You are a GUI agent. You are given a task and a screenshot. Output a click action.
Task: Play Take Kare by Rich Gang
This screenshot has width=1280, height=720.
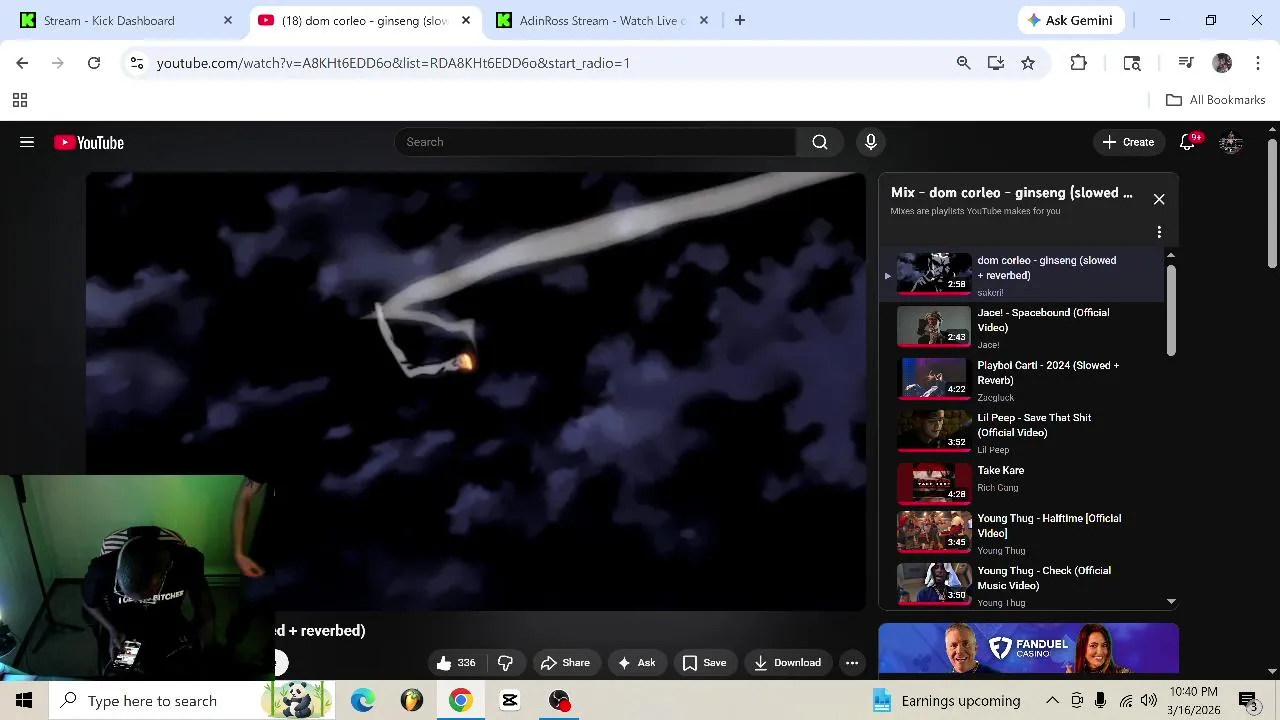[1022, 485]
